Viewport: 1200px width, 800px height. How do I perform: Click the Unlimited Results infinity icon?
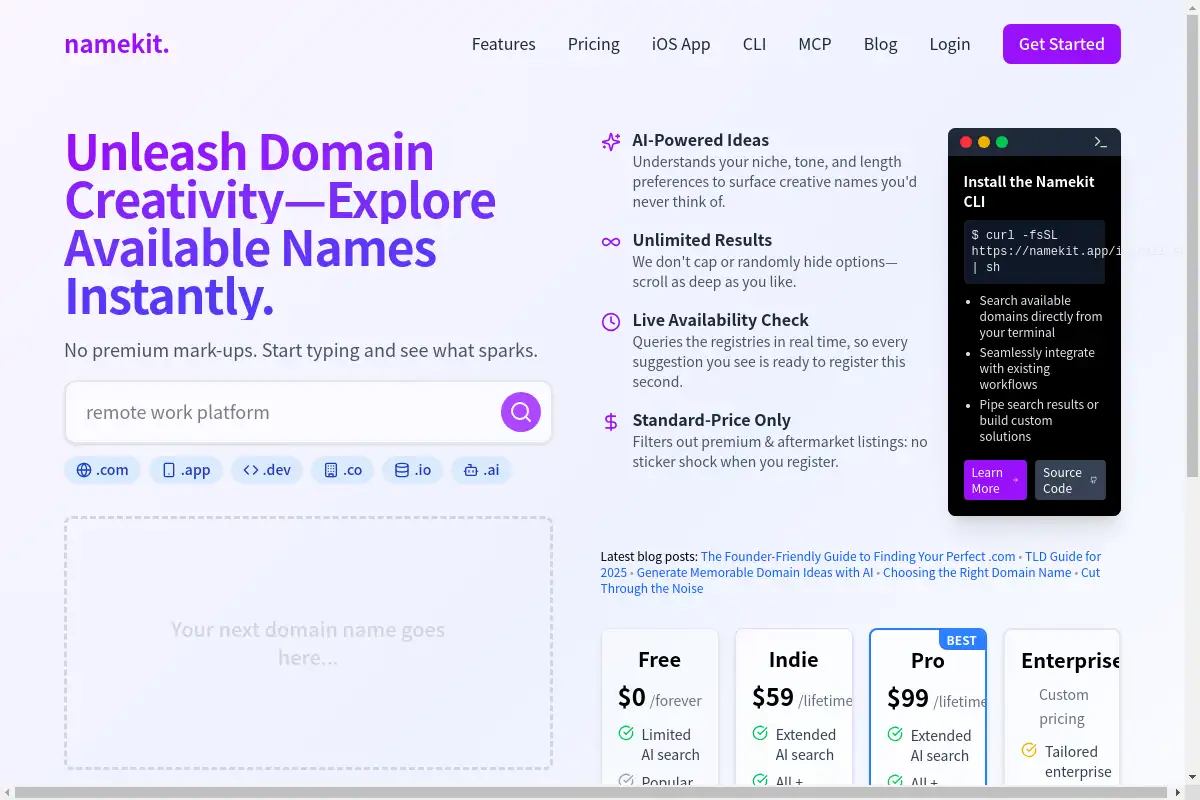pos(611,242)
